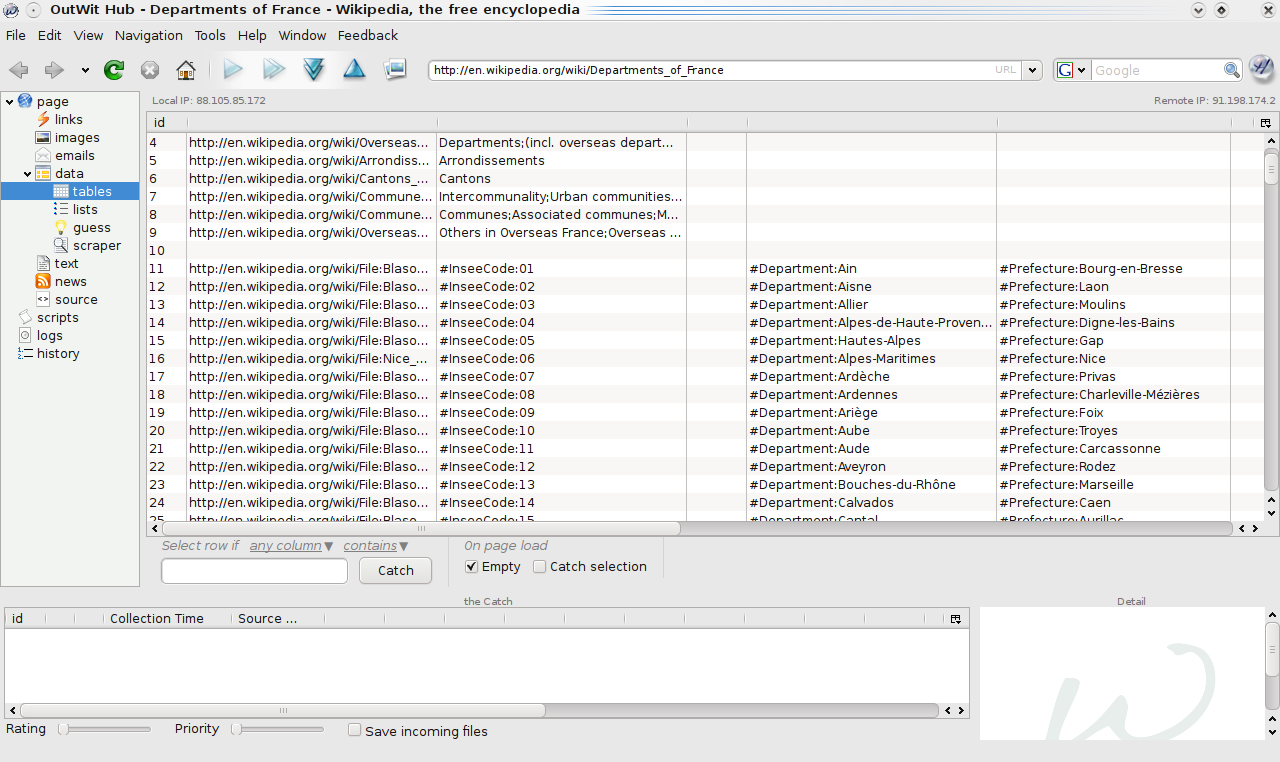The height and width of the screenshot is (762, 1280).
Task: Click the Catch button
Action: pos(395,570)
